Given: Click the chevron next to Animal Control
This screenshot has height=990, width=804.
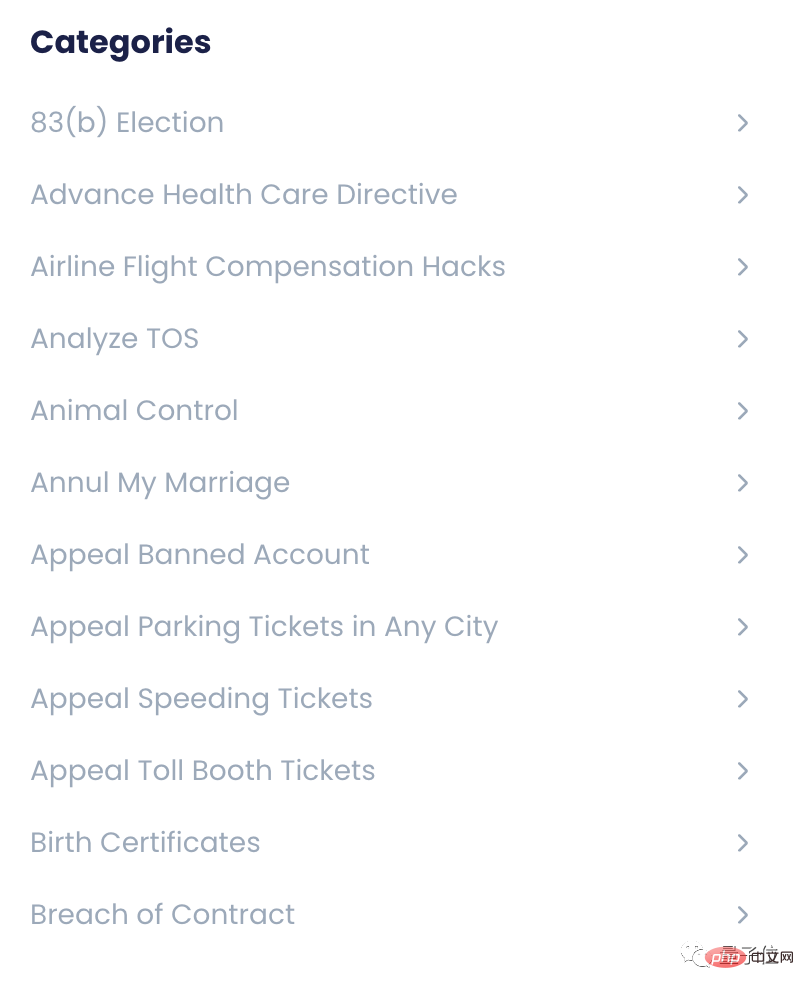Looking at the screenshot, I should 742,411.
